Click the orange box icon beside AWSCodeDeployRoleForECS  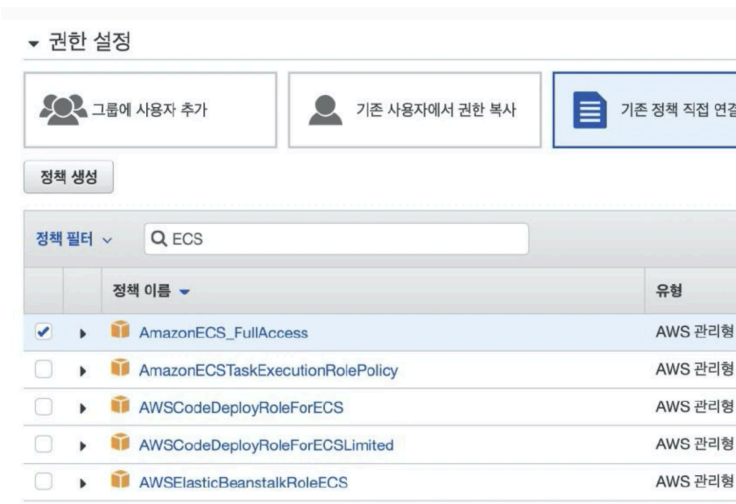point(120,405)
